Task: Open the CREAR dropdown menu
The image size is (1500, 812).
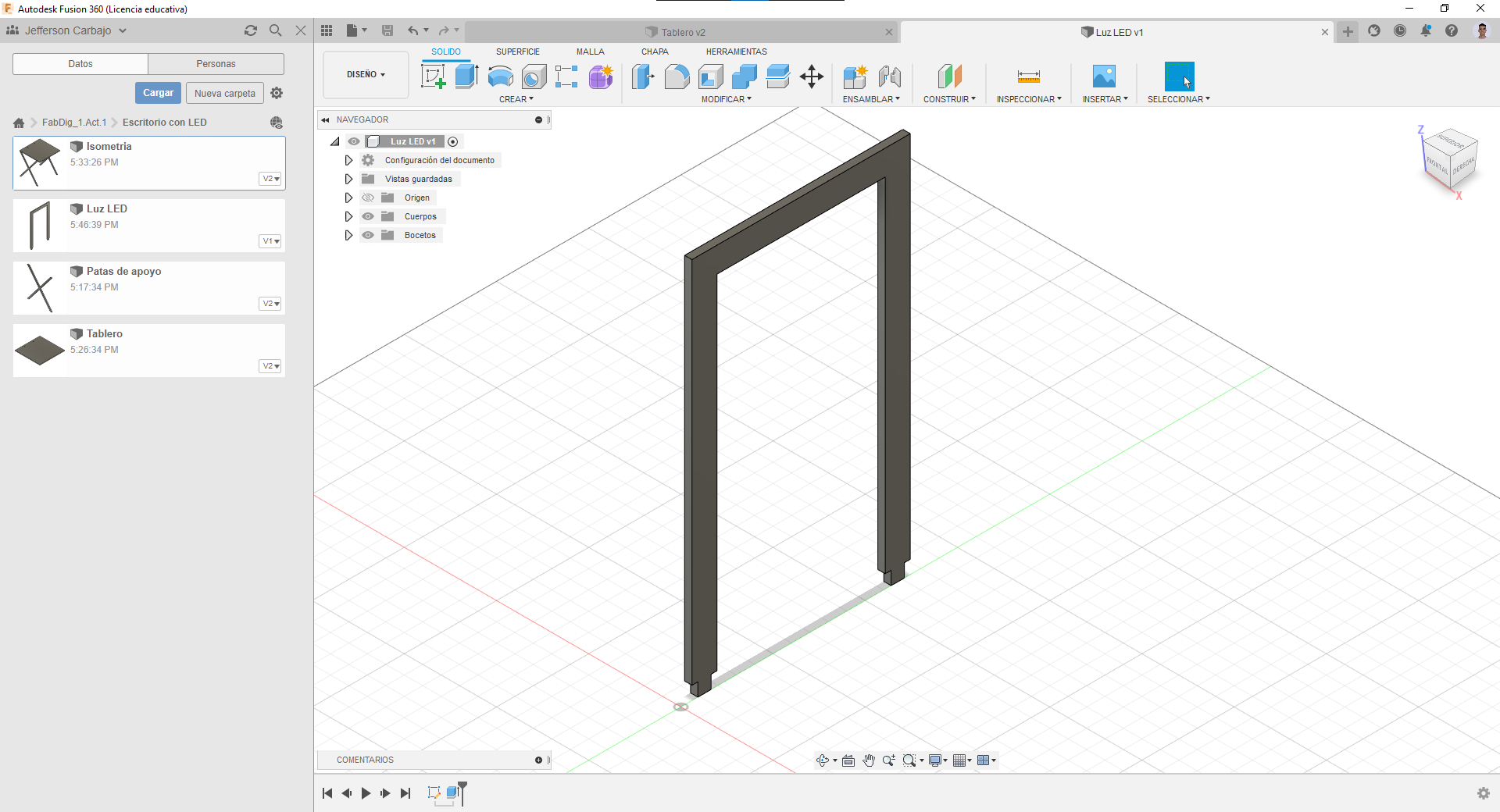Action: (x=516, y=99)
